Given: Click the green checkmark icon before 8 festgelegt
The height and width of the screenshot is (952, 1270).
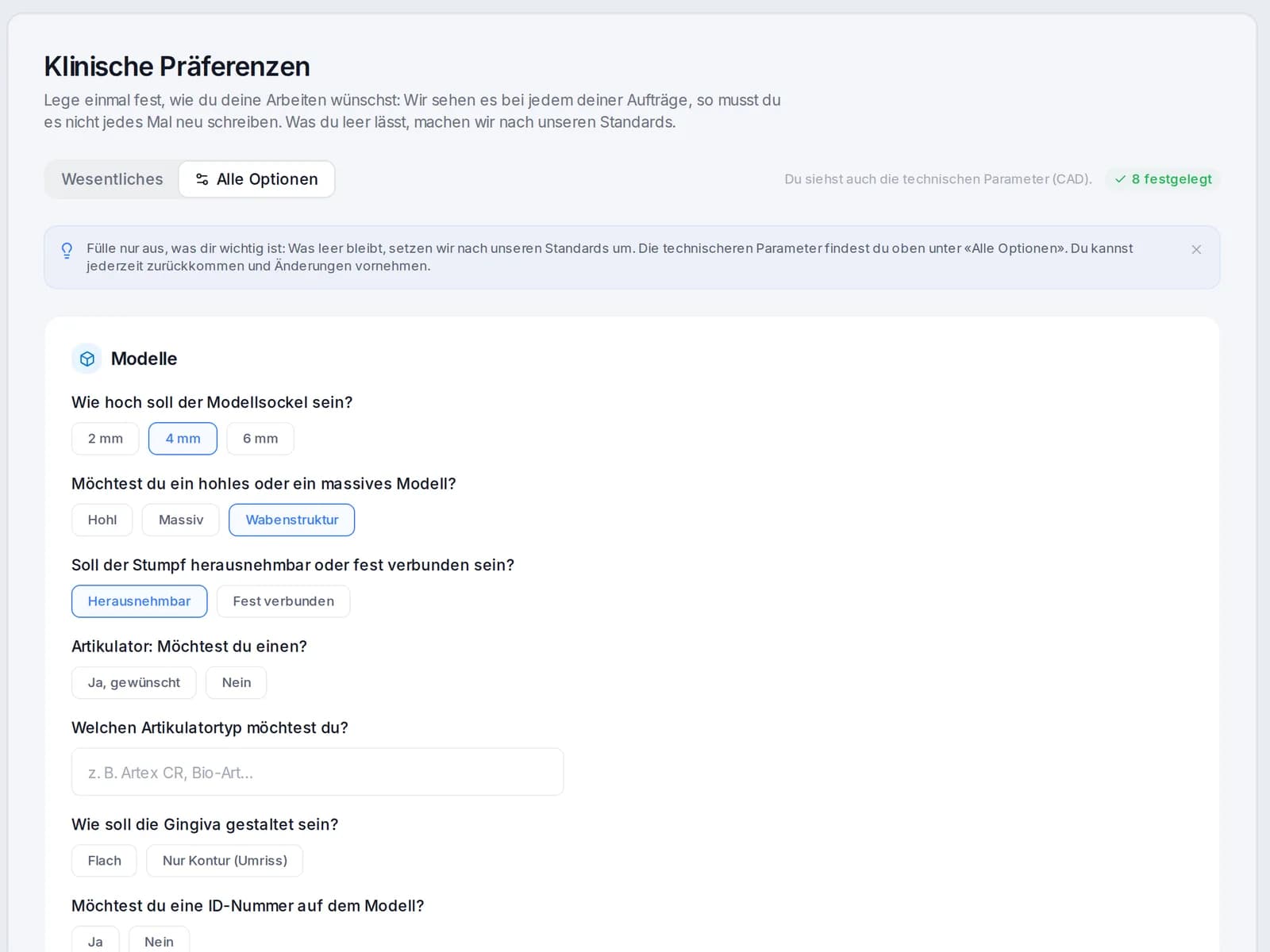Looking at the screenshot, I should tap(1120, 179).
